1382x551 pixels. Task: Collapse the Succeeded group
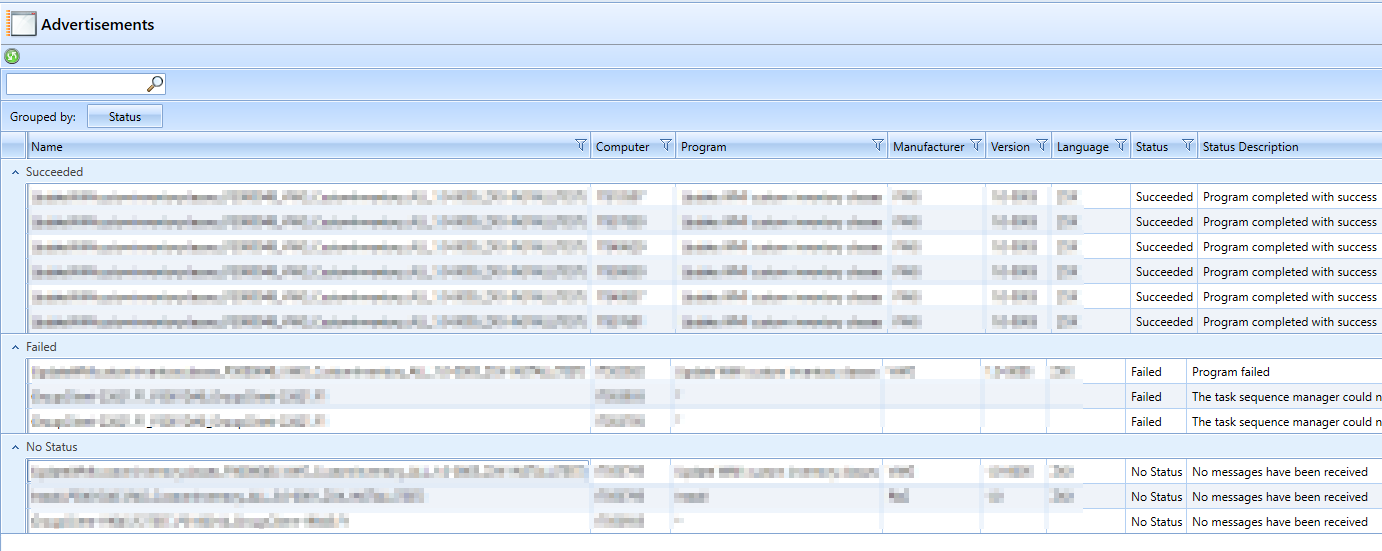click(x=15, y=172)
